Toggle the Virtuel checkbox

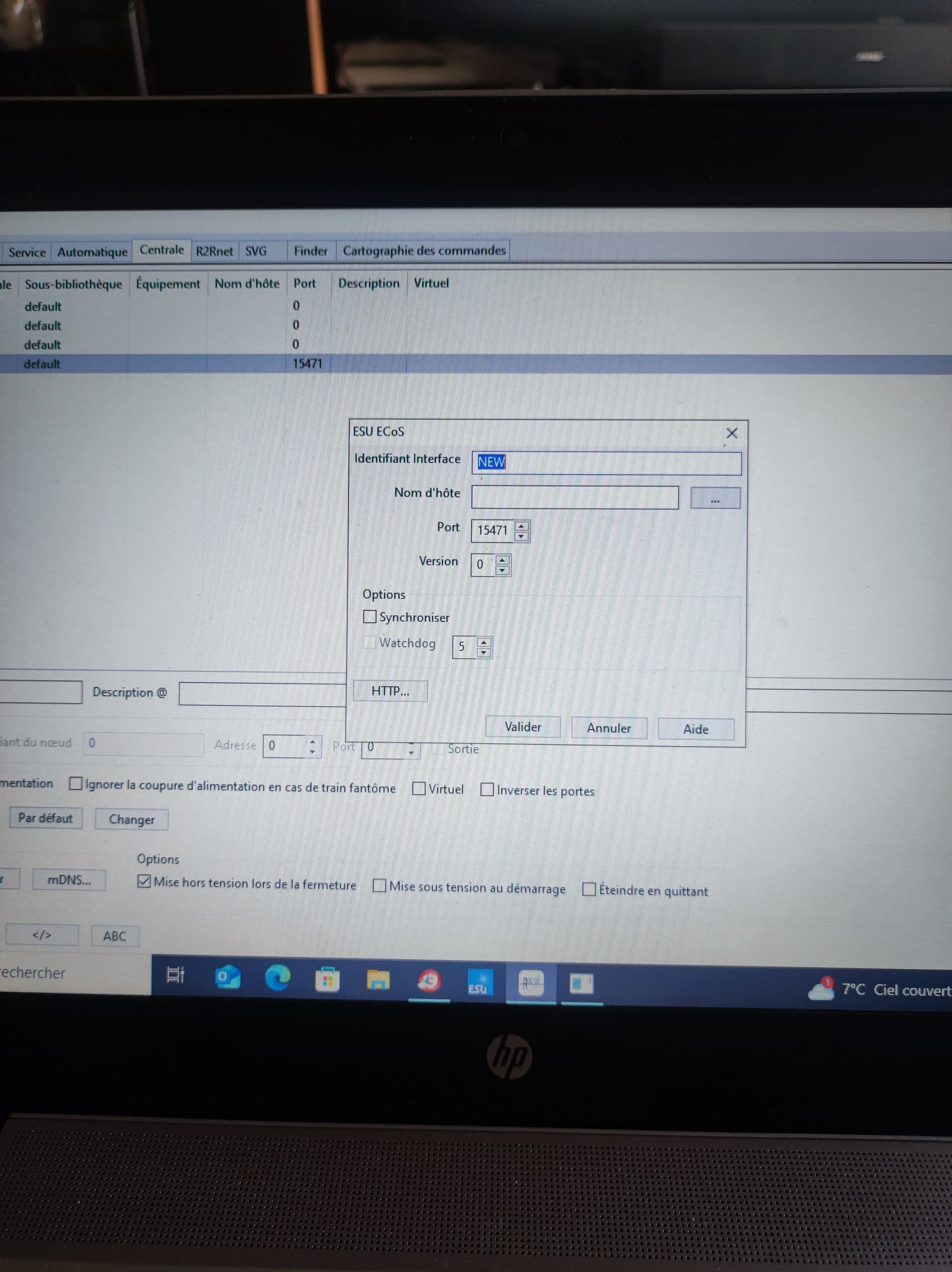[419, 788]
